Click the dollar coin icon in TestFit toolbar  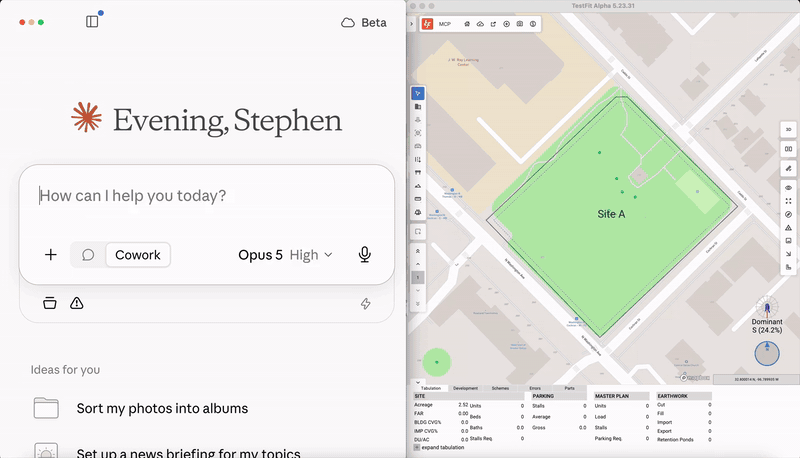click(533, 24)
